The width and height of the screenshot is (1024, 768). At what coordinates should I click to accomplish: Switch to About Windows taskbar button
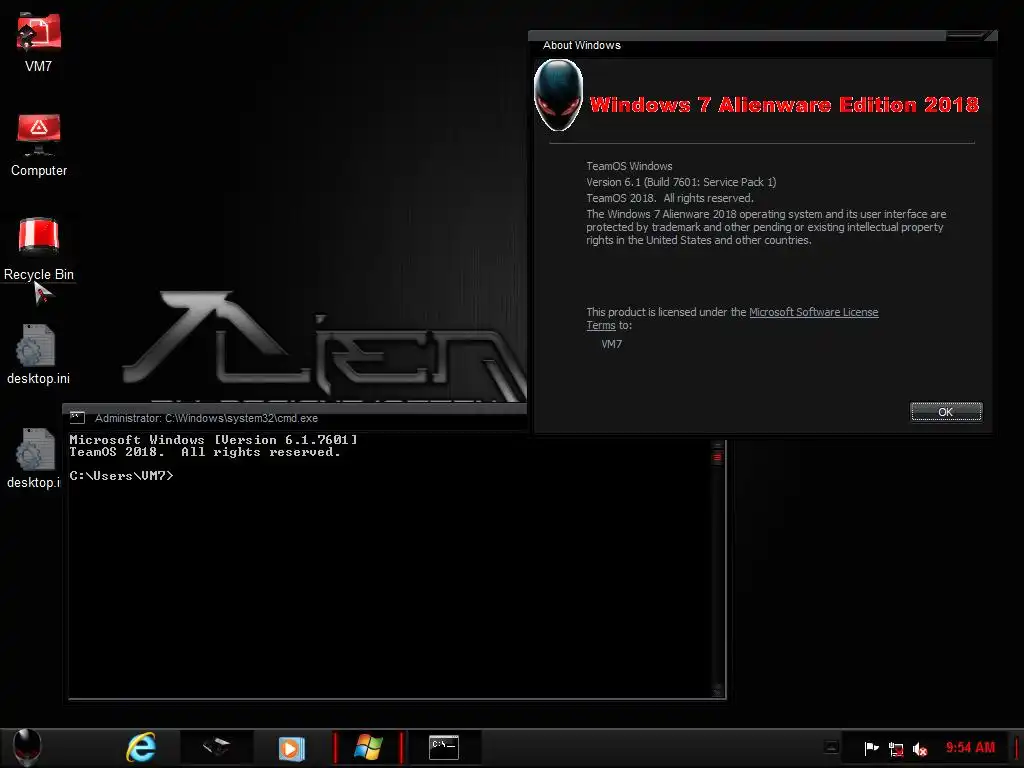pos(368,747)
